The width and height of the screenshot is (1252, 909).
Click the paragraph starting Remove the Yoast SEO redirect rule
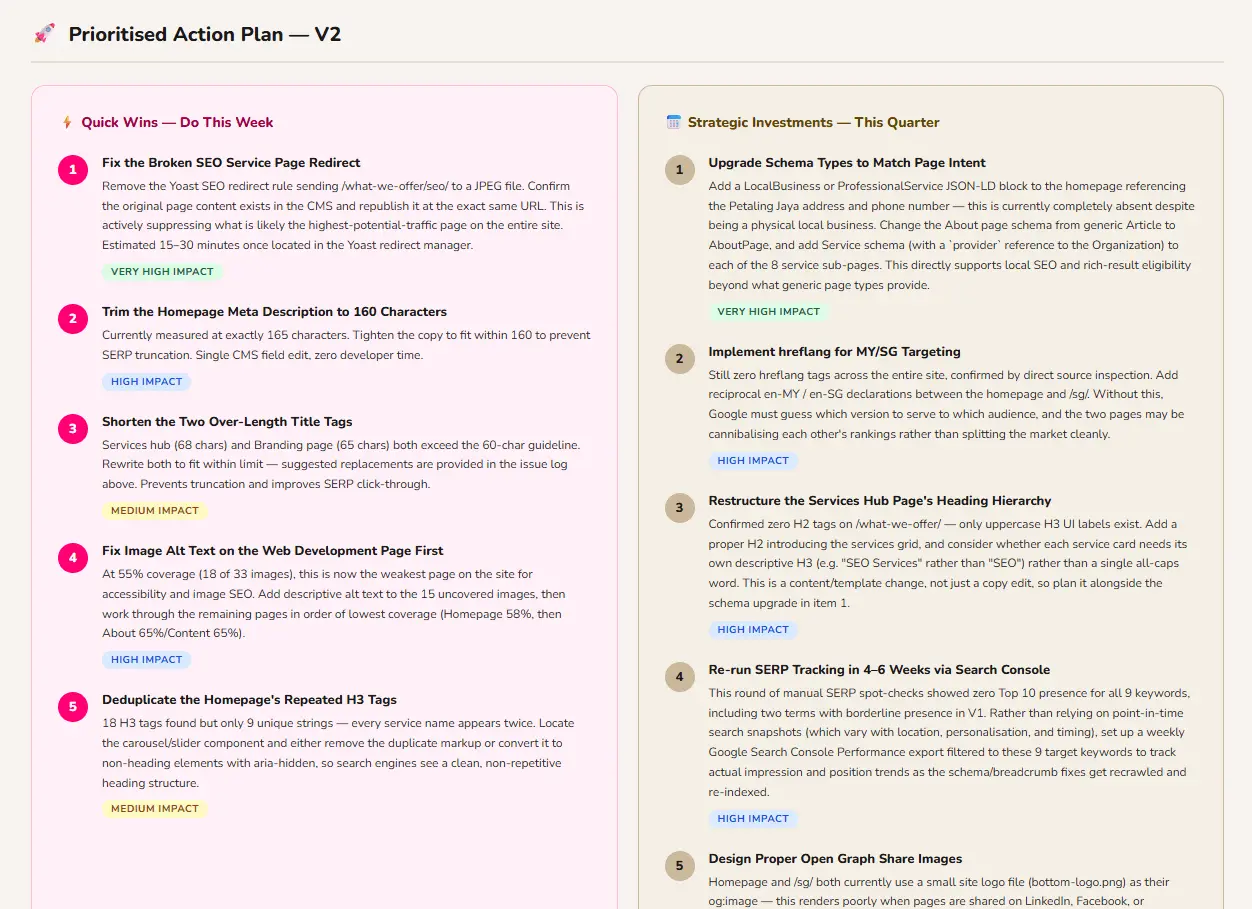click(x=343, y=215)
